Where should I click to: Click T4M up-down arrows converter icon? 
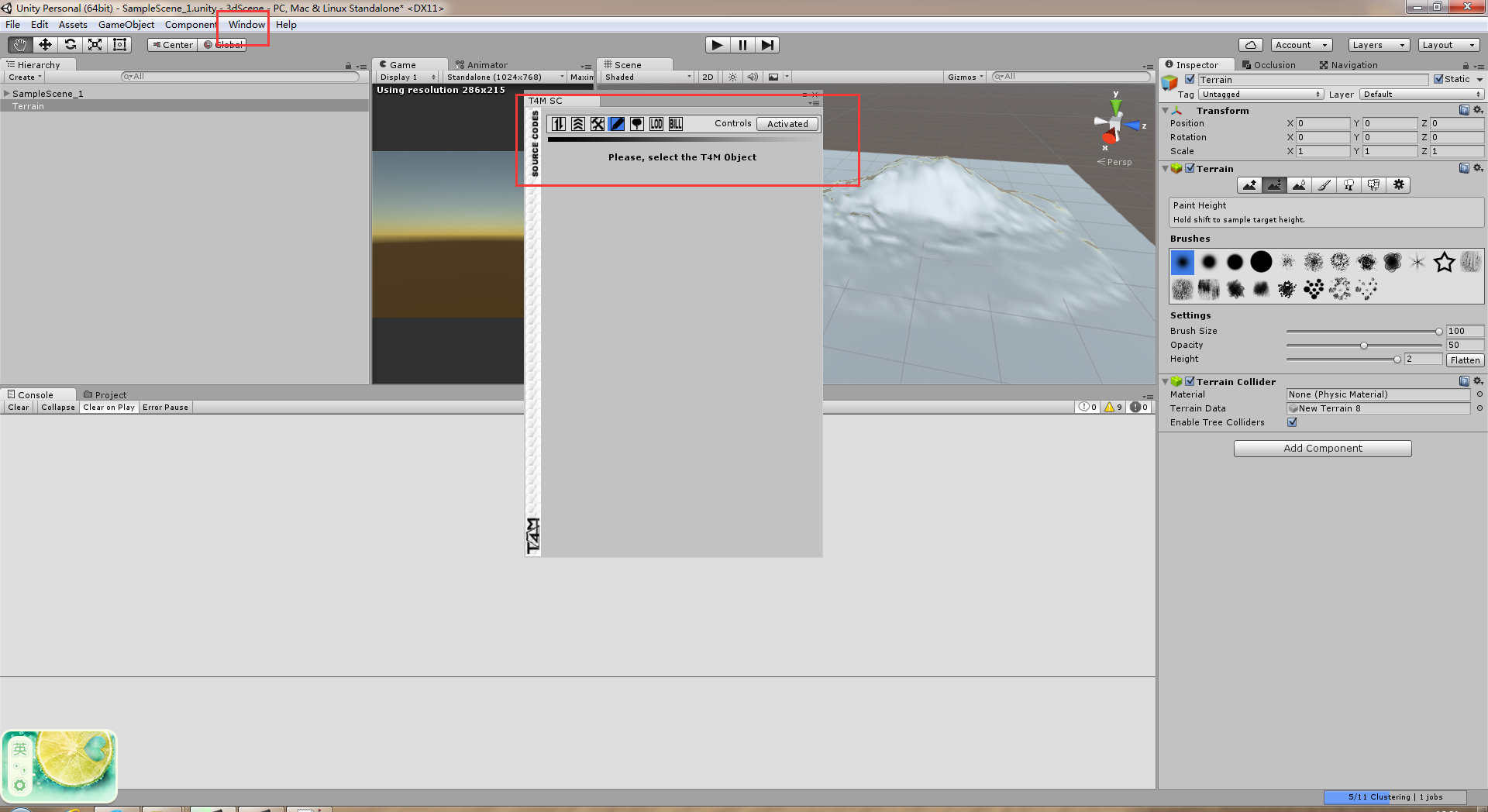[x=559, y=124]
